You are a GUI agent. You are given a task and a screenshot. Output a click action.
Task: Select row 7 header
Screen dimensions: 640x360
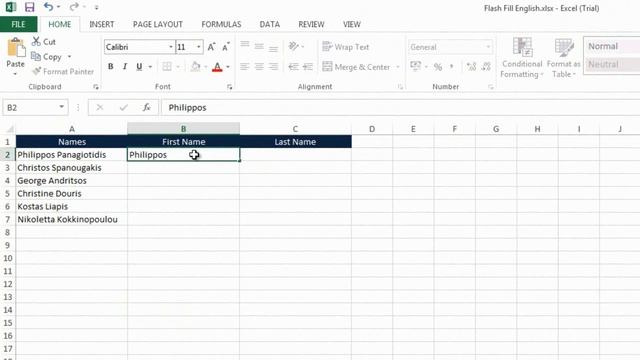(7, 220)
